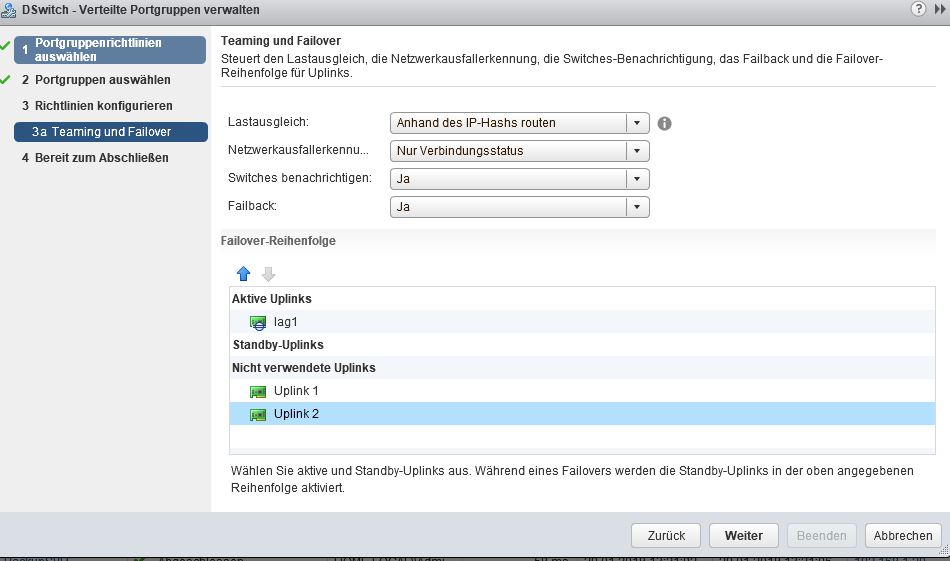Select the Standby-Uplinks section header

click(x=278, y=345)
